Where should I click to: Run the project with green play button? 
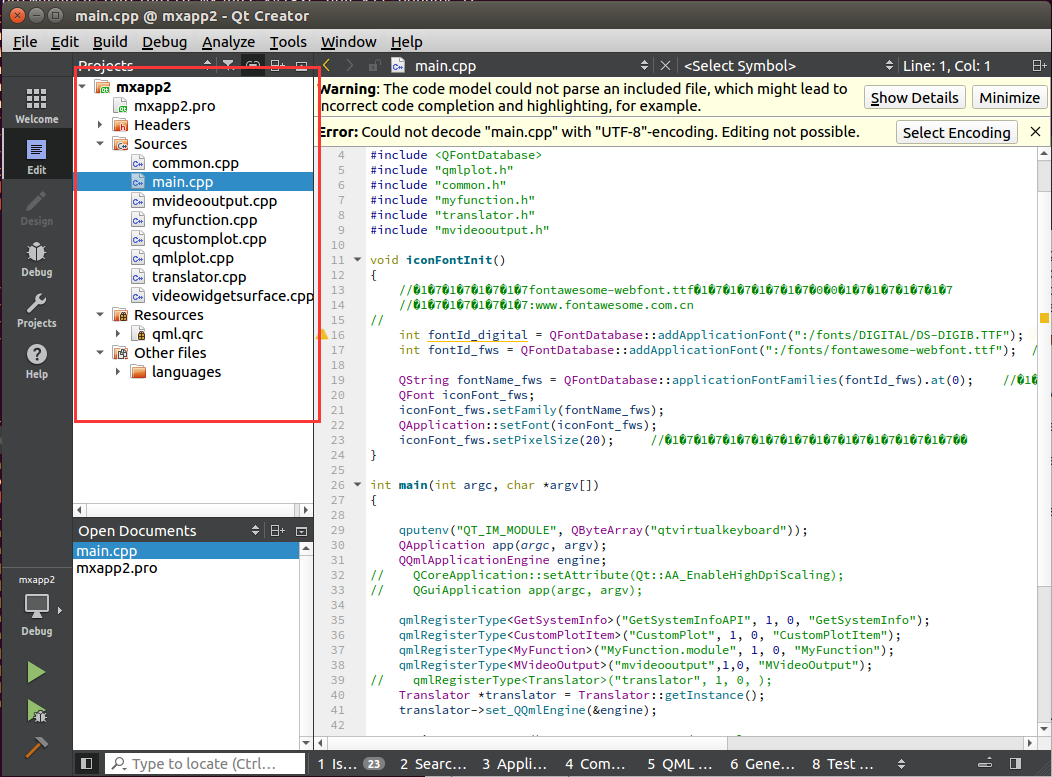(36, 672)
